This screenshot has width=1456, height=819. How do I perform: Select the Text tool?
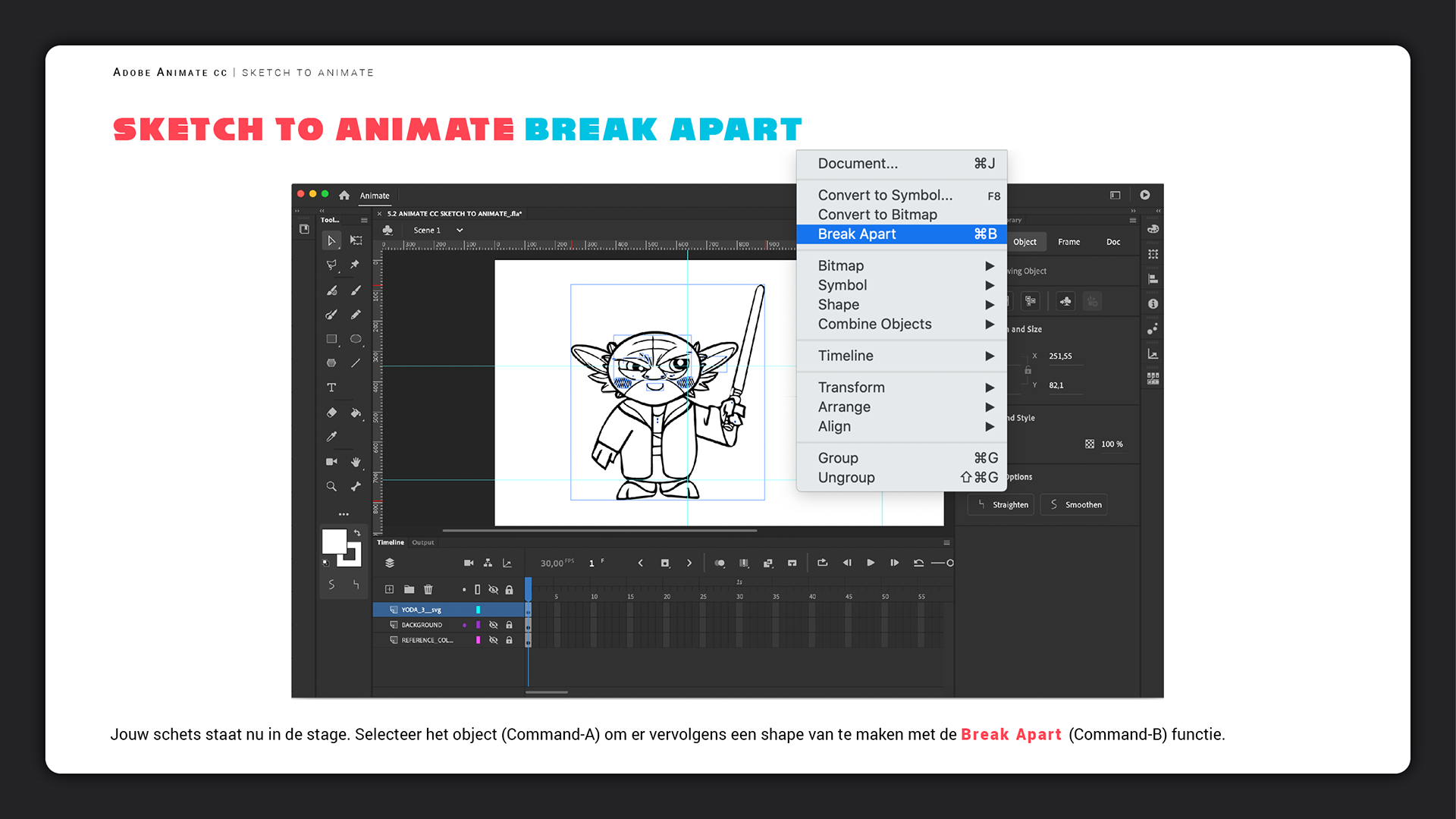(331, 388)
